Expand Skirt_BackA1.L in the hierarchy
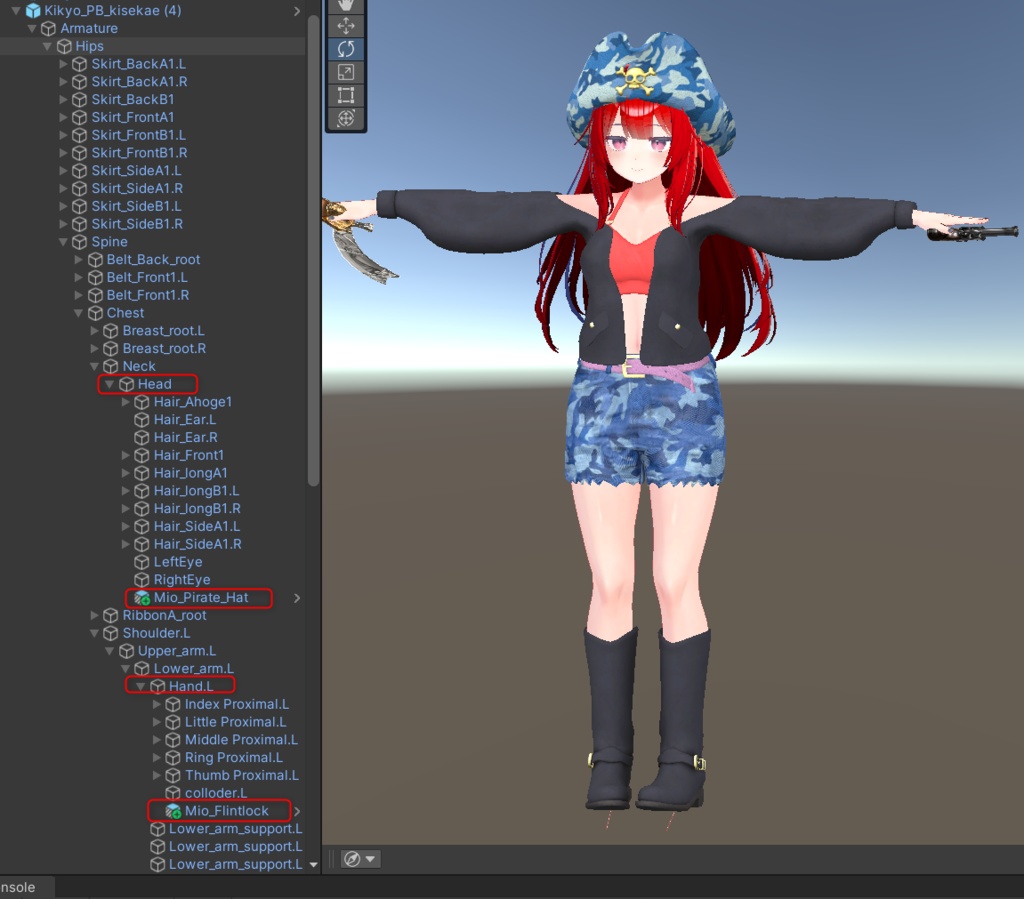Image resolution: width=1024 pixels, height=899 pixels. pyautogui.click(x=63, y=63)
